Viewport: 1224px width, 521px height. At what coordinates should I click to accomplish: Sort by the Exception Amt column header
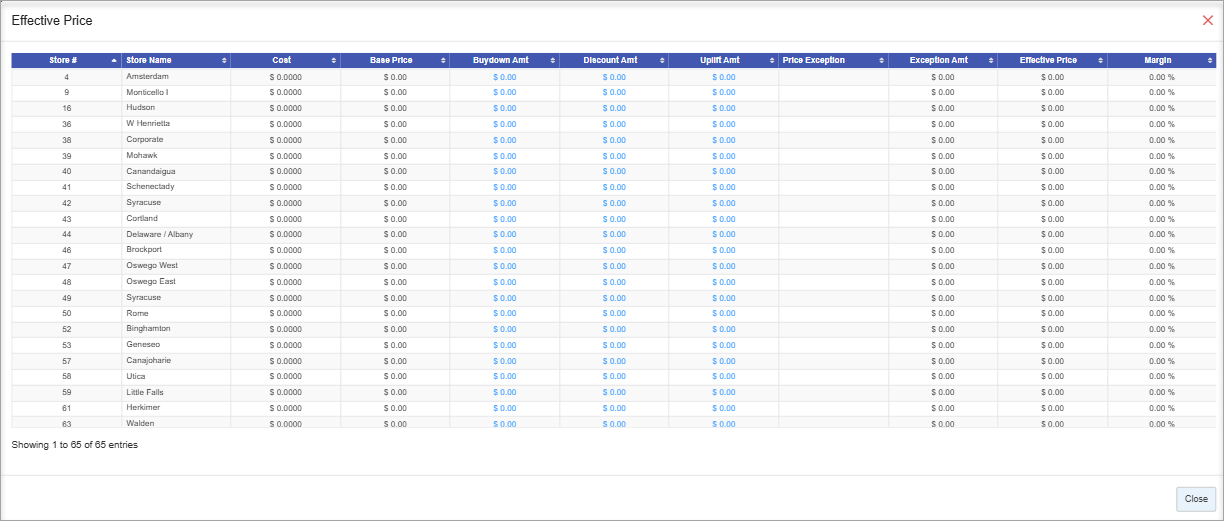942,61
